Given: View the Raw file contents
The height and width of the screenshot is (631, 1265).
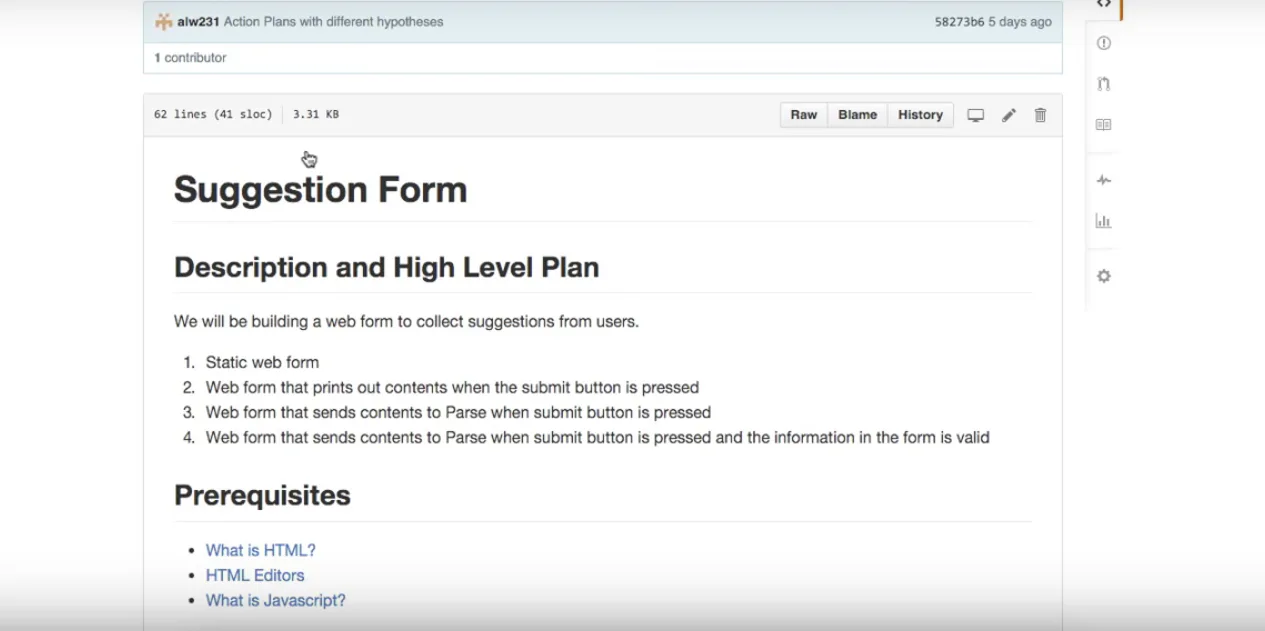Looking at the screenshot, I should (x=804, y=115).
